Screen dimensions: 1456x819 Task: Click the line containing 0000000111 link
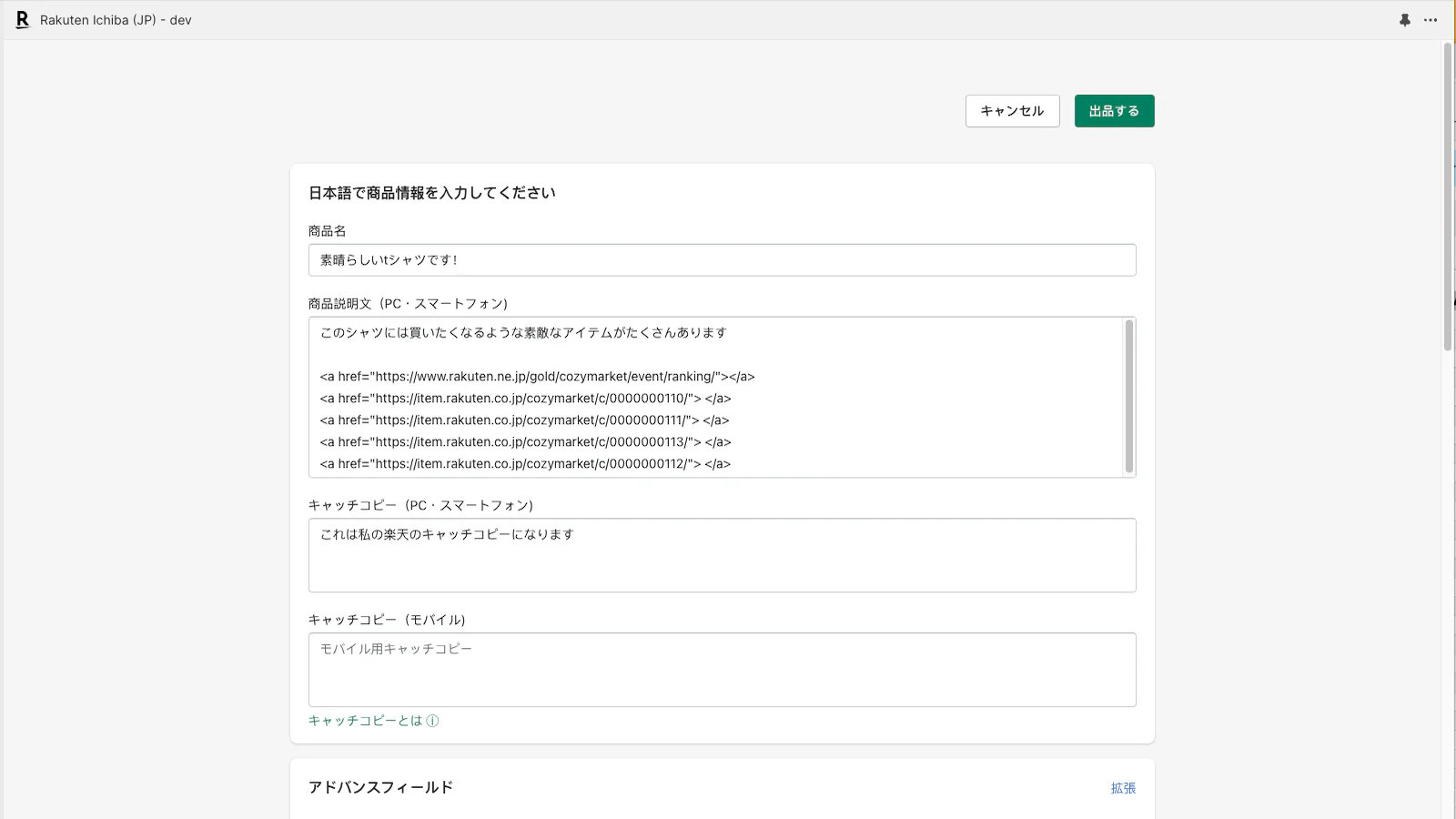tap(524, 420)
